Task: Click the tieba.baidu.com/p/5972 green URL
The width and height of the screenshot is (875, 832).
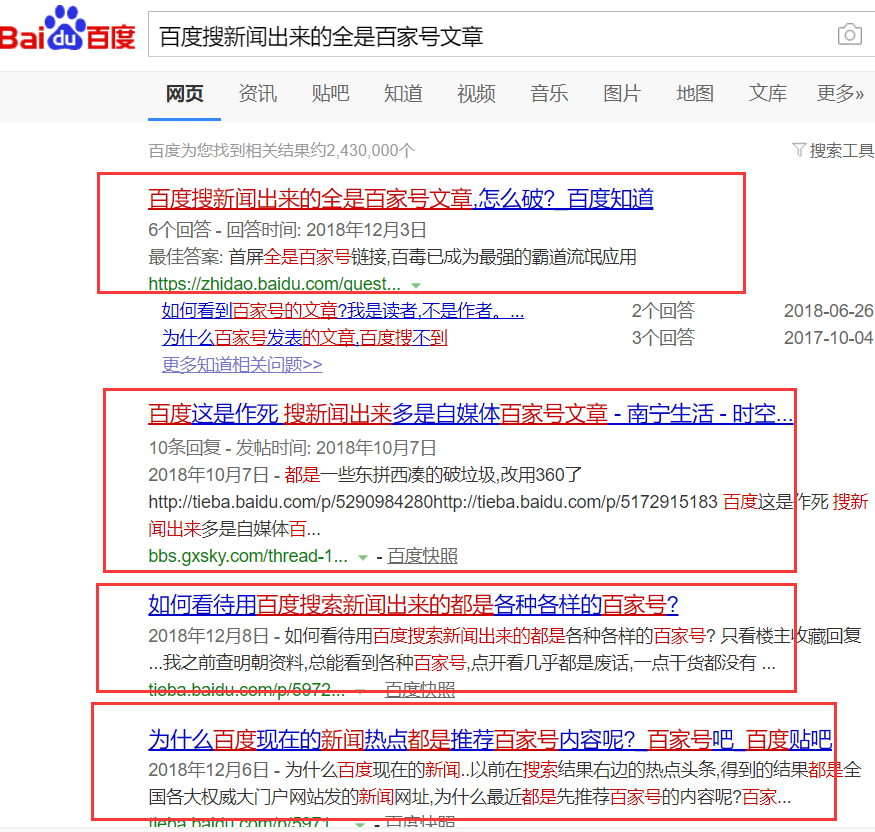Action: [247, 690]
